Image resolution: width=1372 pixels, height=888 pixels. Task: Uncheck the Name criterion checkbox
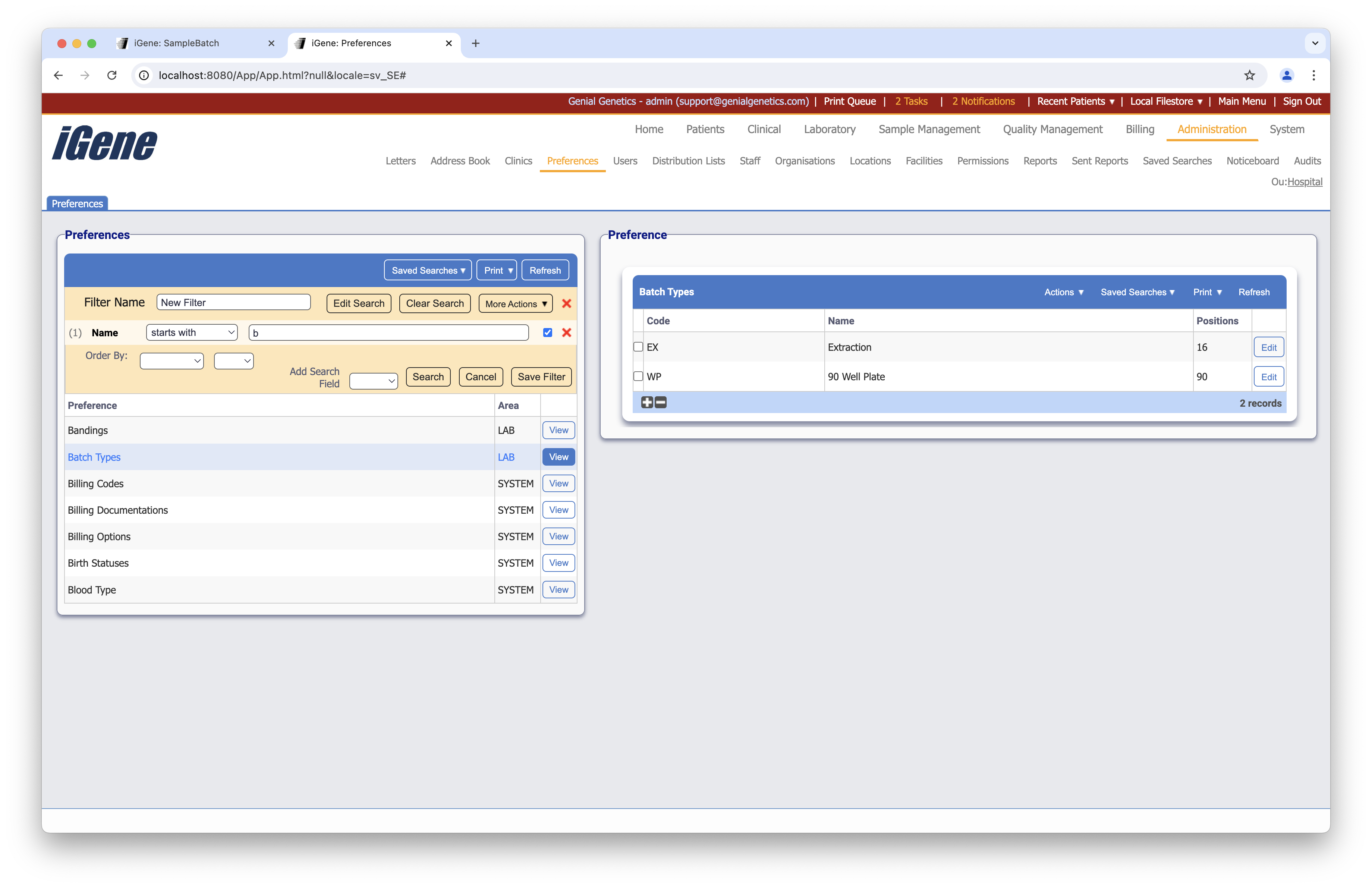pyautogui.click(x=547, y=333)
